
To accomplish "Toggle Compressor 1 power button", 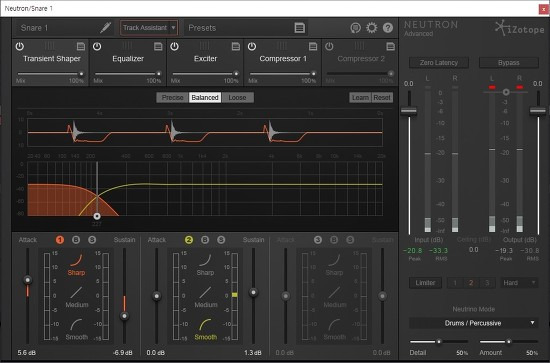I will point(252,46).
